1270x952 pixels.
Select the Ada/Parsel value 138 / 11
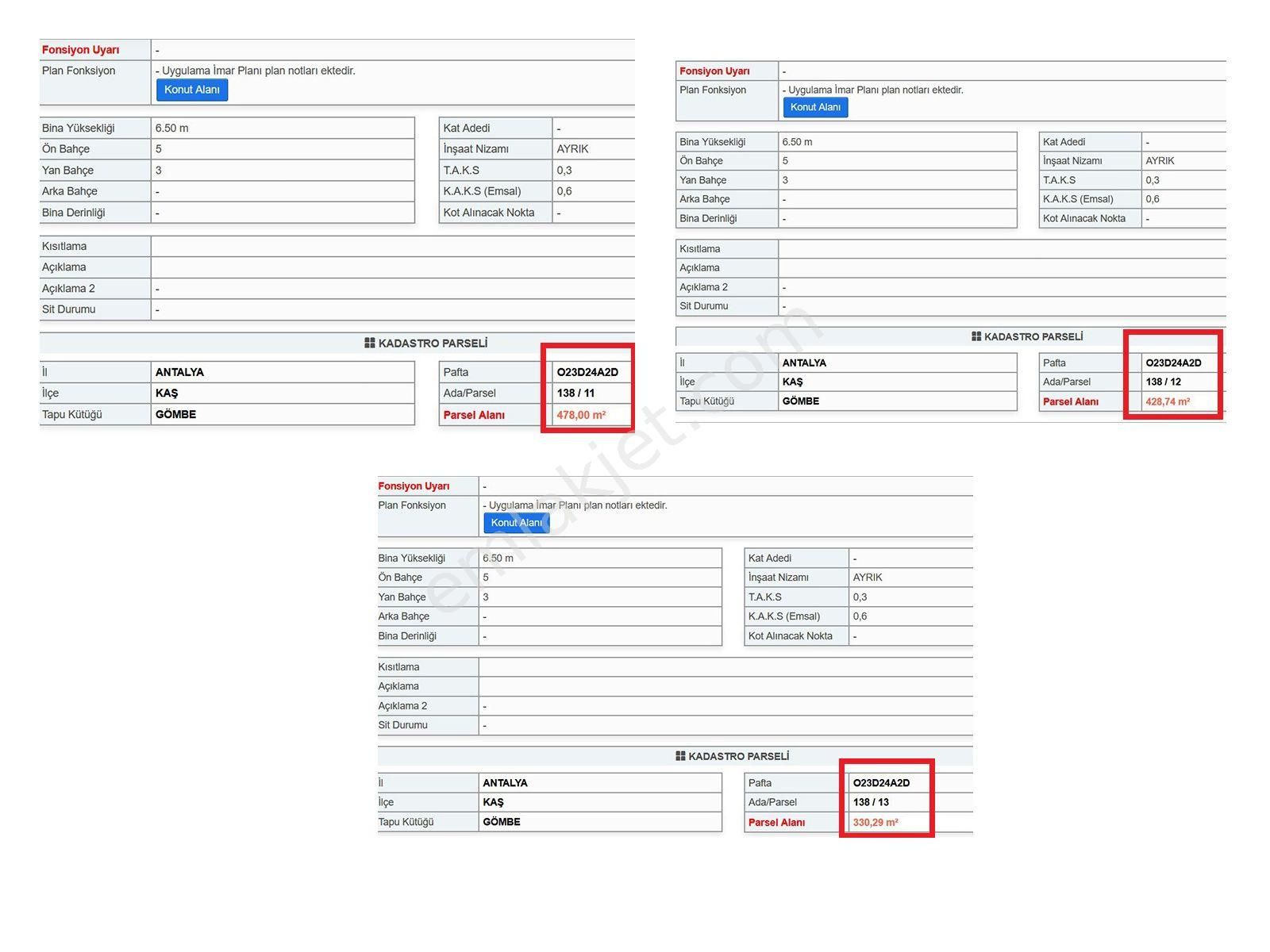[575, 393]
